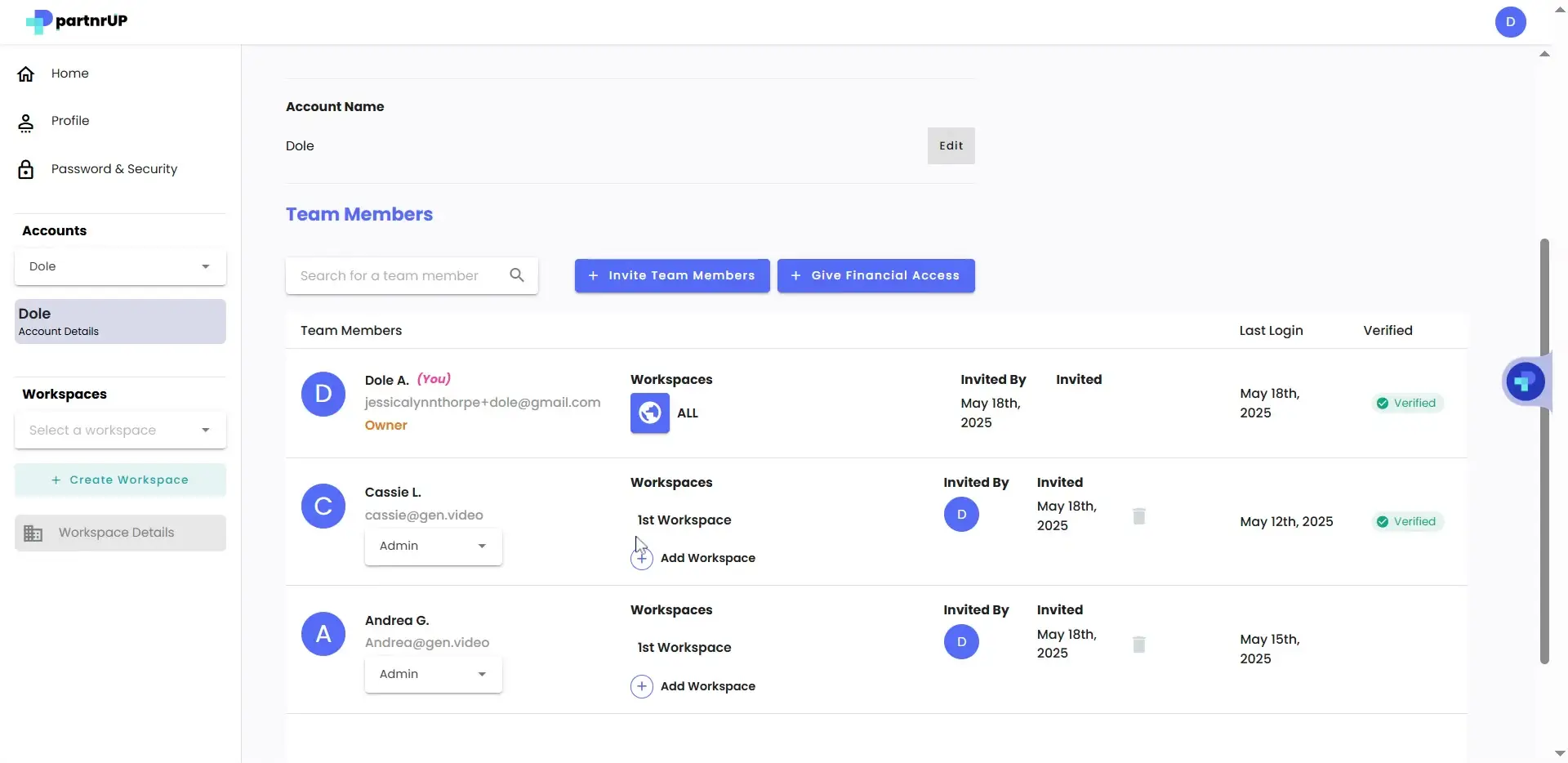The height and width of the screenshot is (763, 1568).
Task: Click the Give Financial Access button
Action: pos(876,275)
